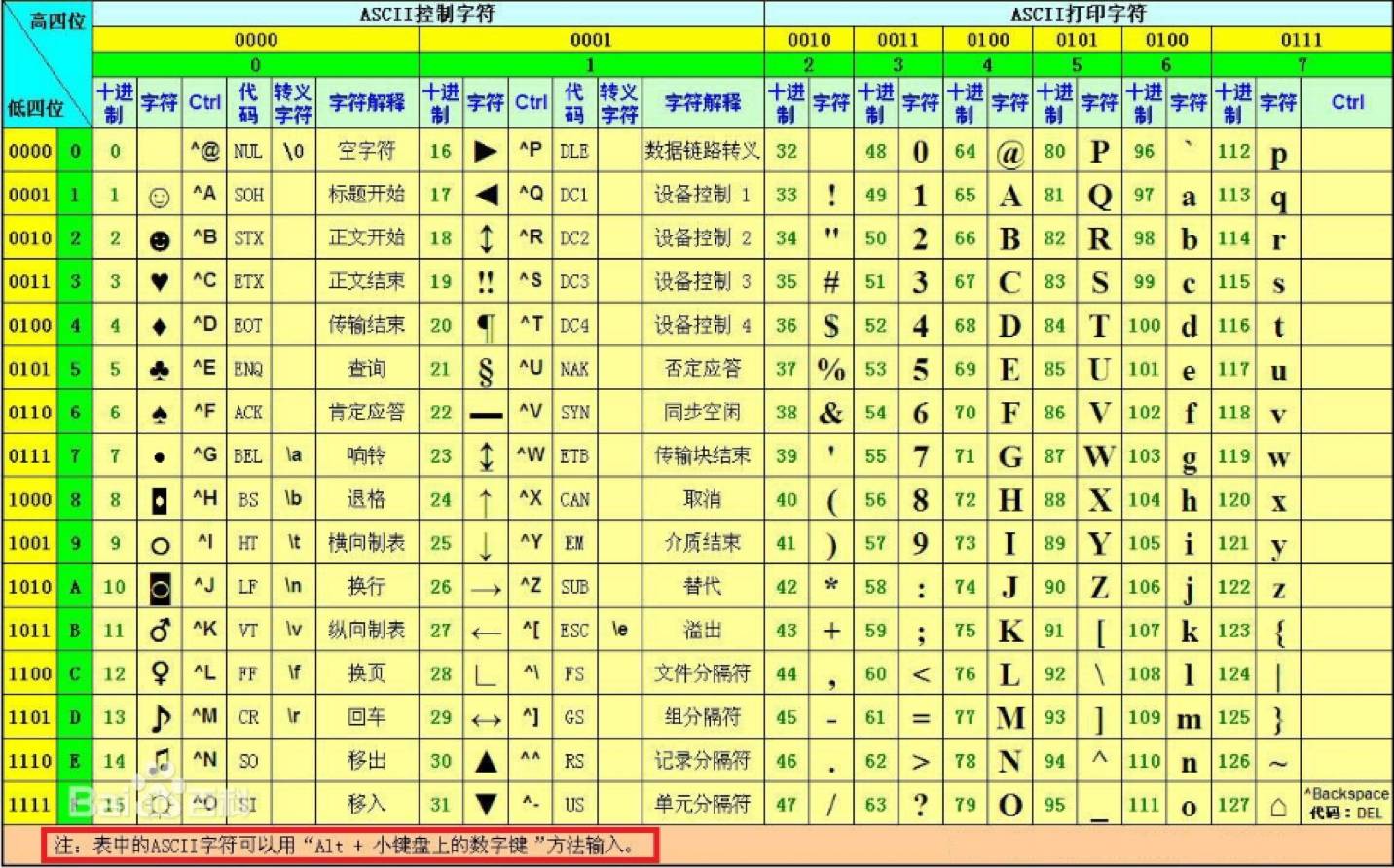The image size is (1394, 868).
Task: Select the spade suit symbol
Action: click(x=160, y=414)
